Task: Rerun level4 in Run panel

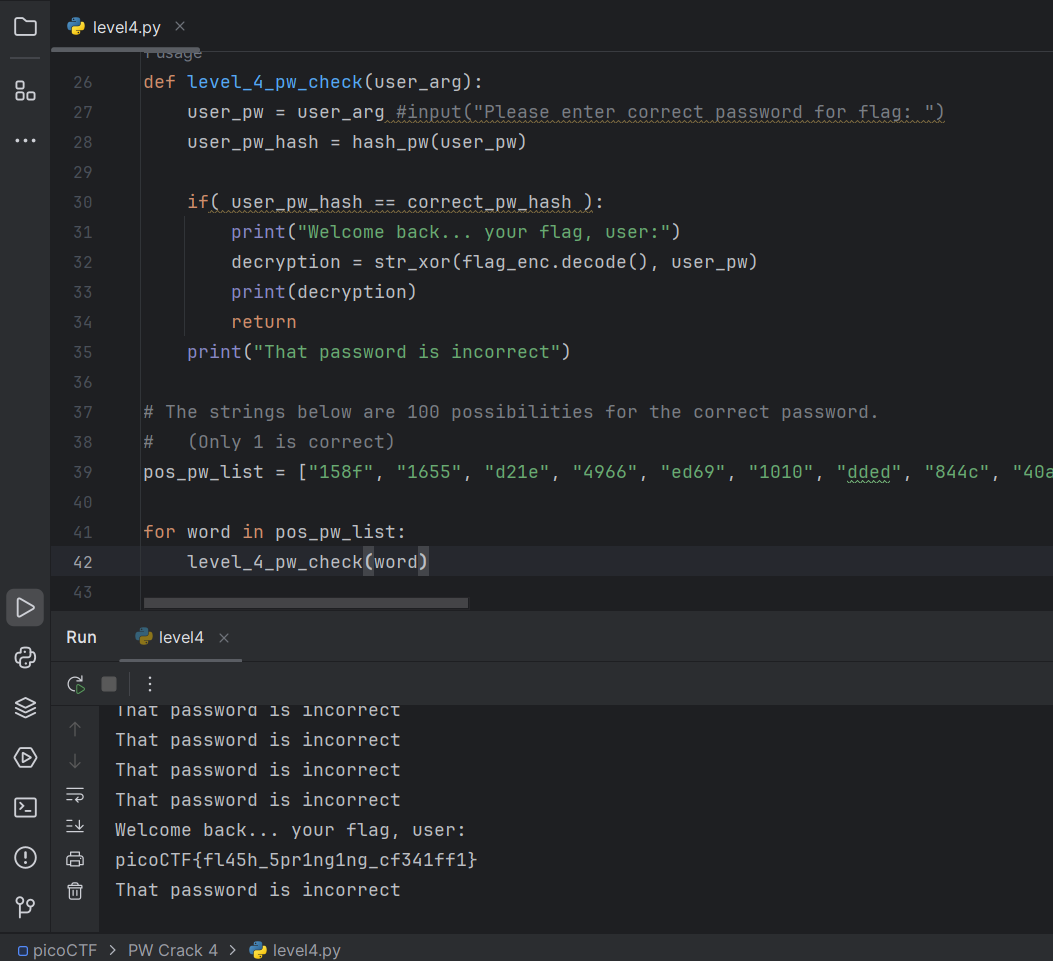Action: pyautogui.click(x=75, y=684)
